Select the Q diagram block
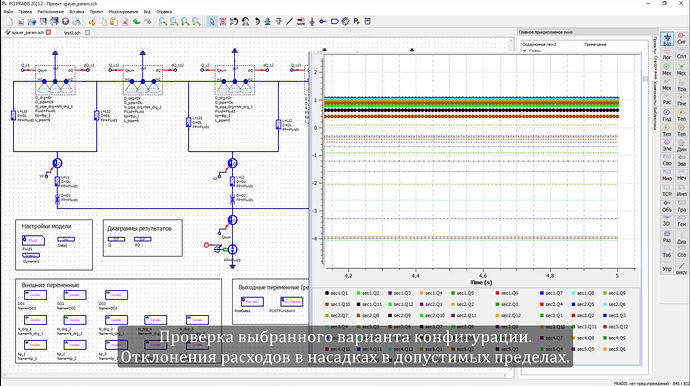This screenshot has width=690, height=386. tap(116, 239)
